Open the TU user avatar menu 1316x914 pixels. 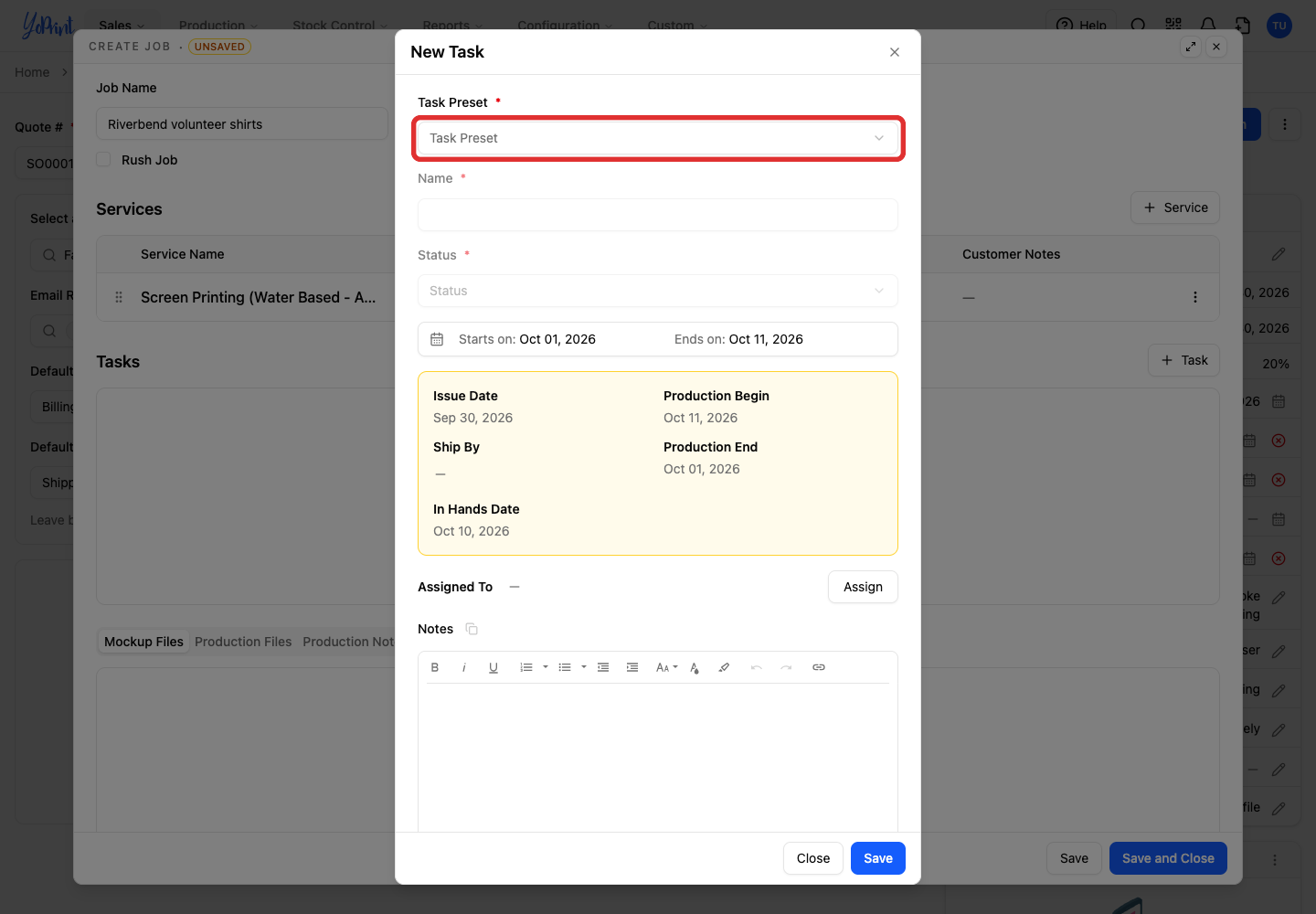tap(1279, 26)
